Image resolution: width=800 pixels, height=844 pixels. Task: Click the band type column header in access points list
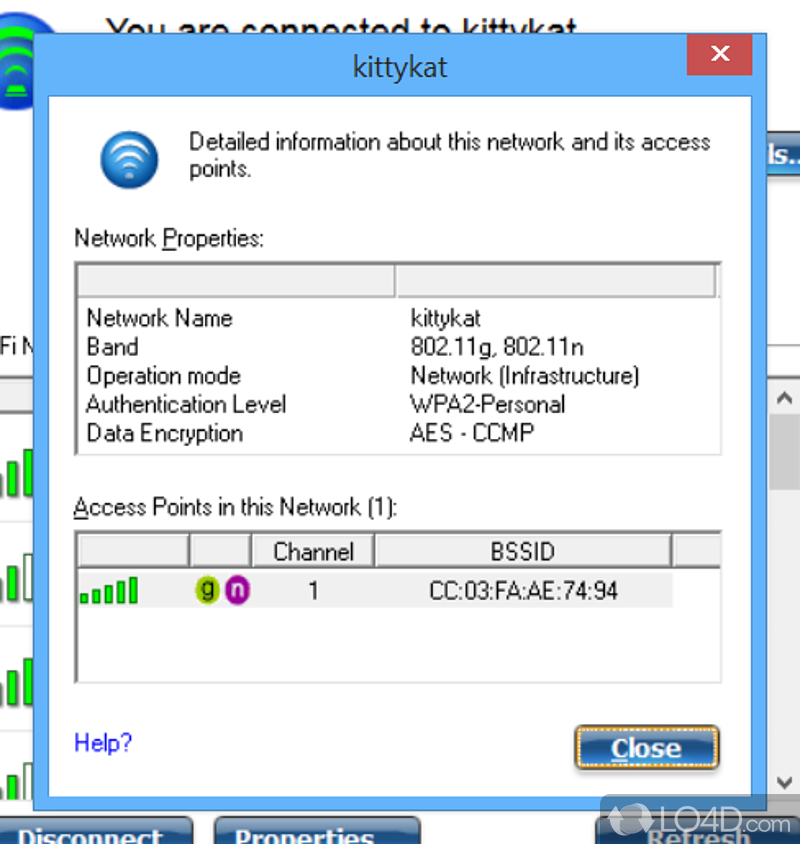(x=221, y=552)
